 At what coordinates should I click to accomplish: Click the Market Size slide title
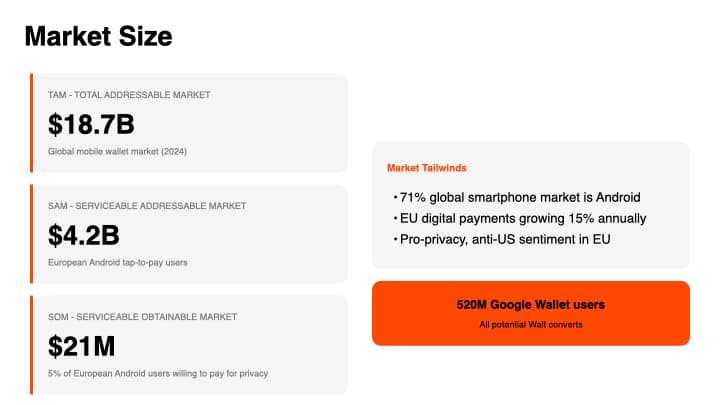tap(98, 37)
